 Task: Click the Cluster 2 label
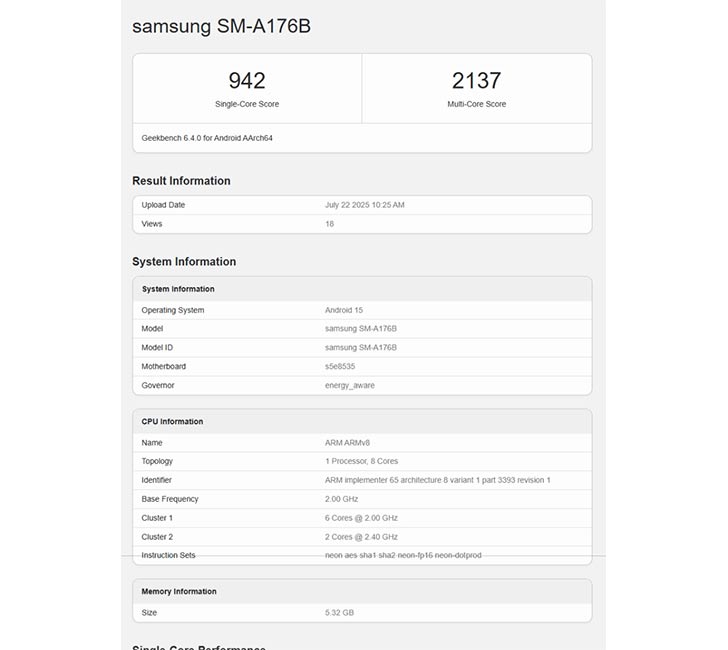point(157,537)
